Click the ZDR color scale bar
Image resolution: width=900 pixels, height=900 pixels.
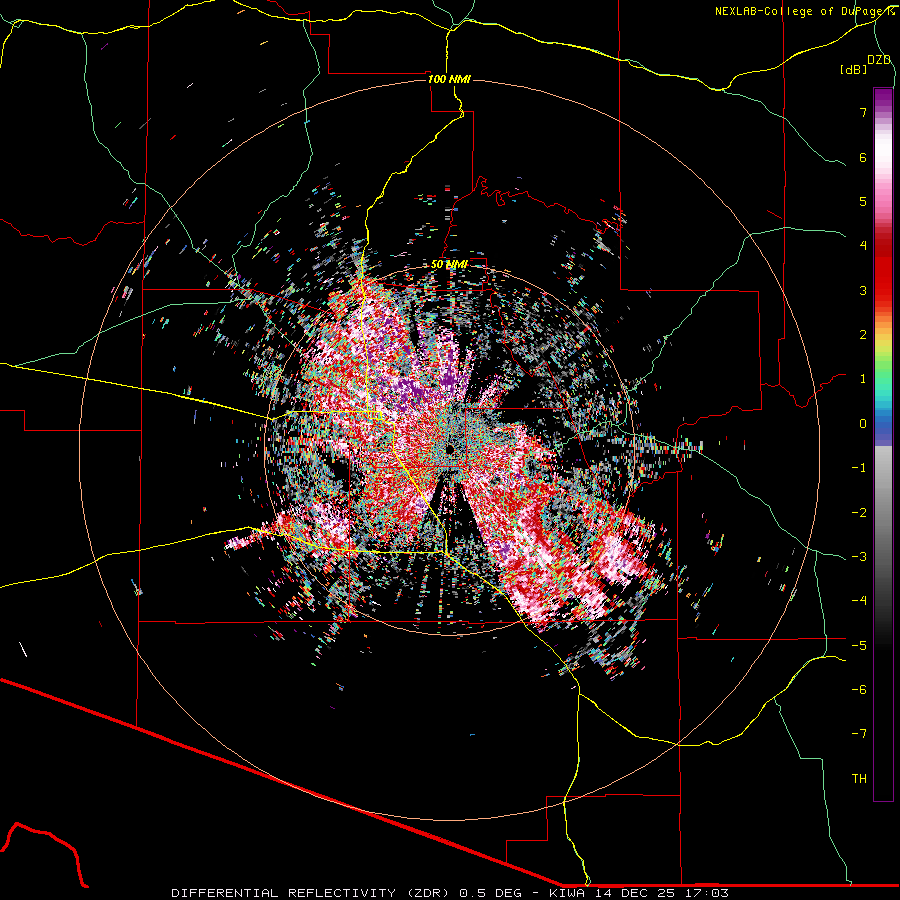[883, 444]
